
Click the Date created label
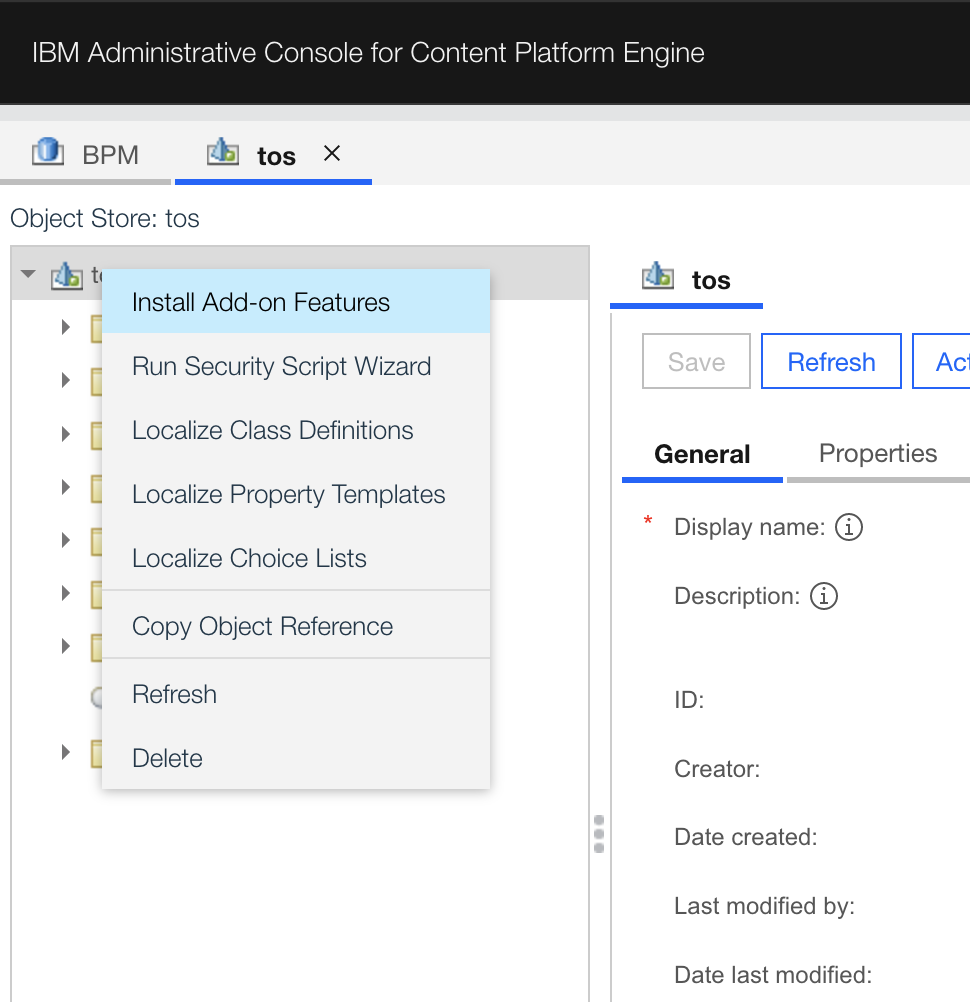tap(746, 837)
